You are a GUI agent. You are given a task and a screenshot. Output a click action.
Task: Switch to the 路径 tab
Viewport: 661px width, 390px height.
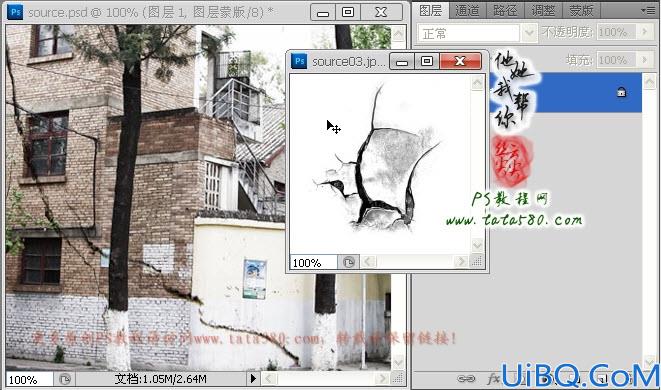505,11
